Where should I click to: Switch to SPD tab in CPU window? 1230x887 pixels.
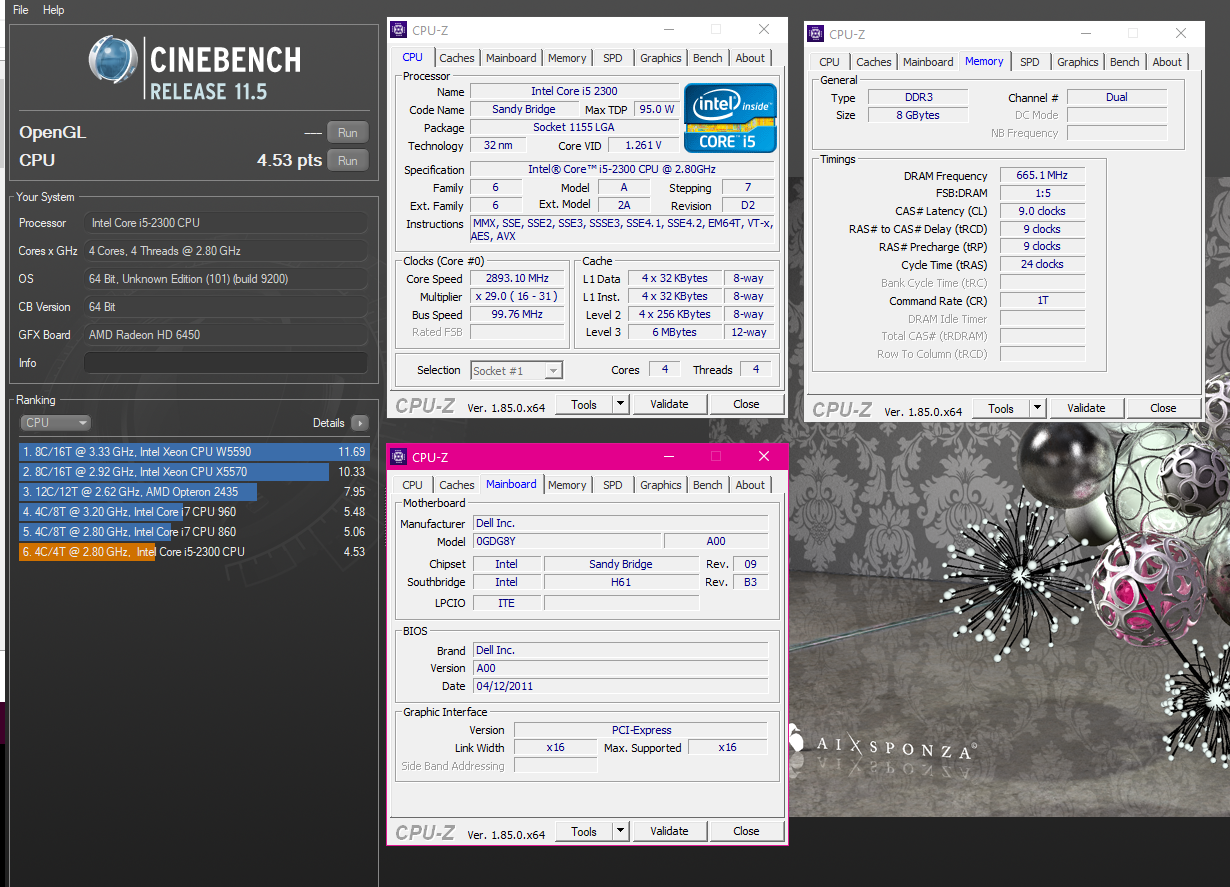coord(613,58)
